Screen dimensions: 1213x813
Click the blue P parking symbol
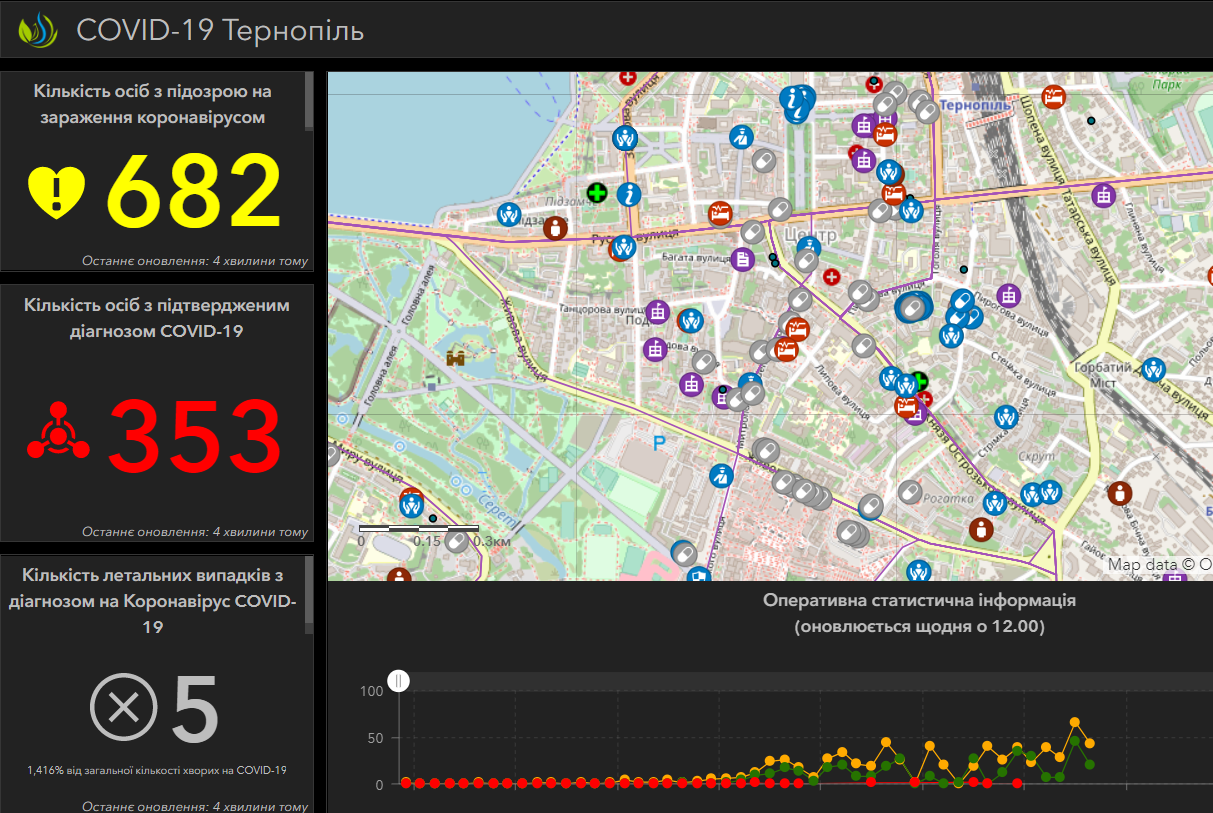pos(659,443)
